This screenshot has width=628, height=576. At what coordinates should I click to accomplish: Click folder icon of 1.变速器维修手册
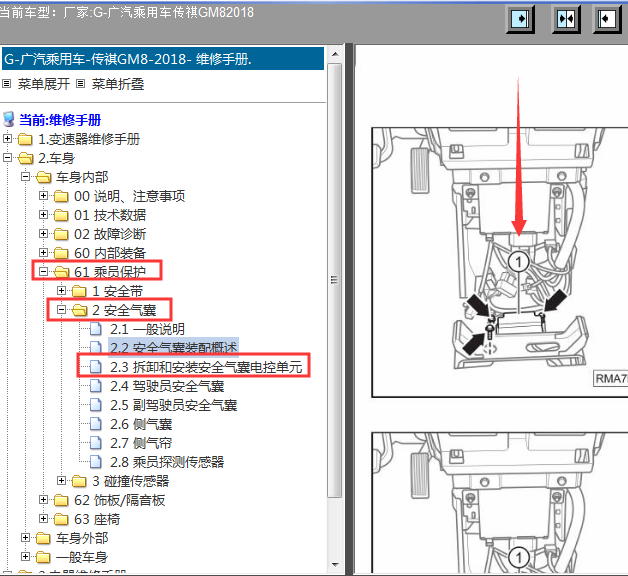pos(25,139)
